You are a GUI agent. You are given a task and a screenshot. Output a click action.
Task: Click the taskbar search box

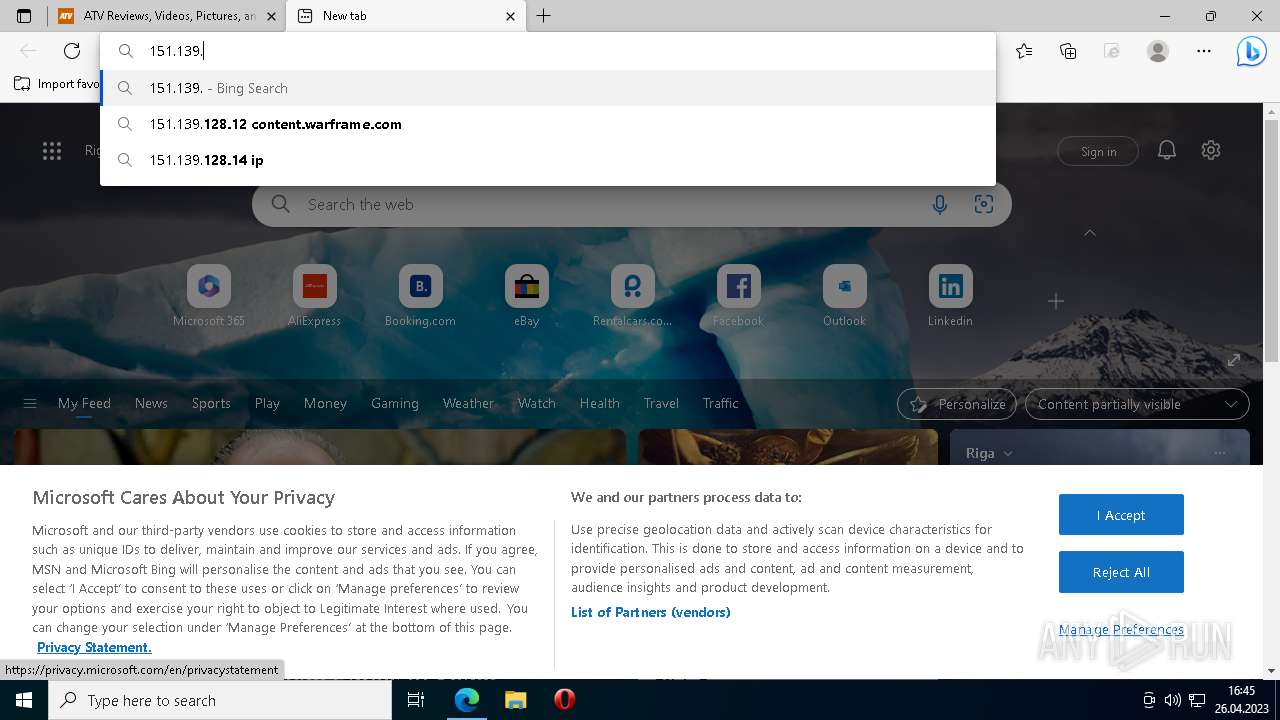click(x=220, y=700)
